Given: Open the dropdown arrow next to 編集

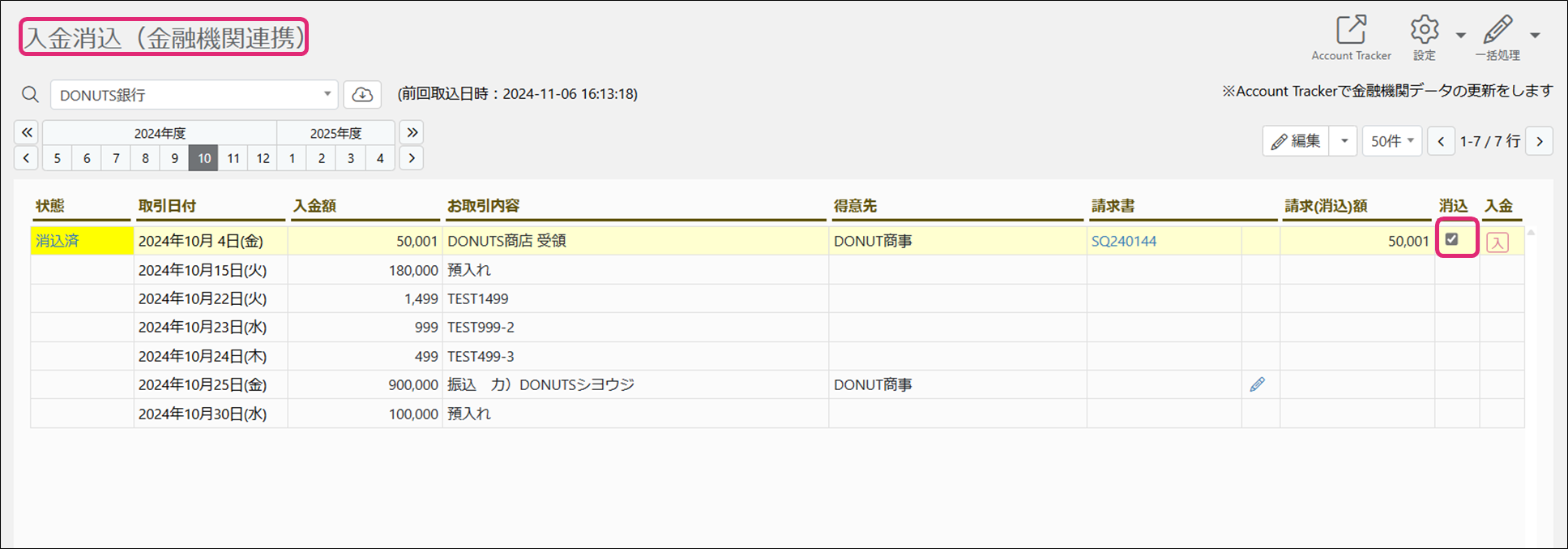Looking at the screenshot, I should pyautogui.click(x=1344, y=141).
